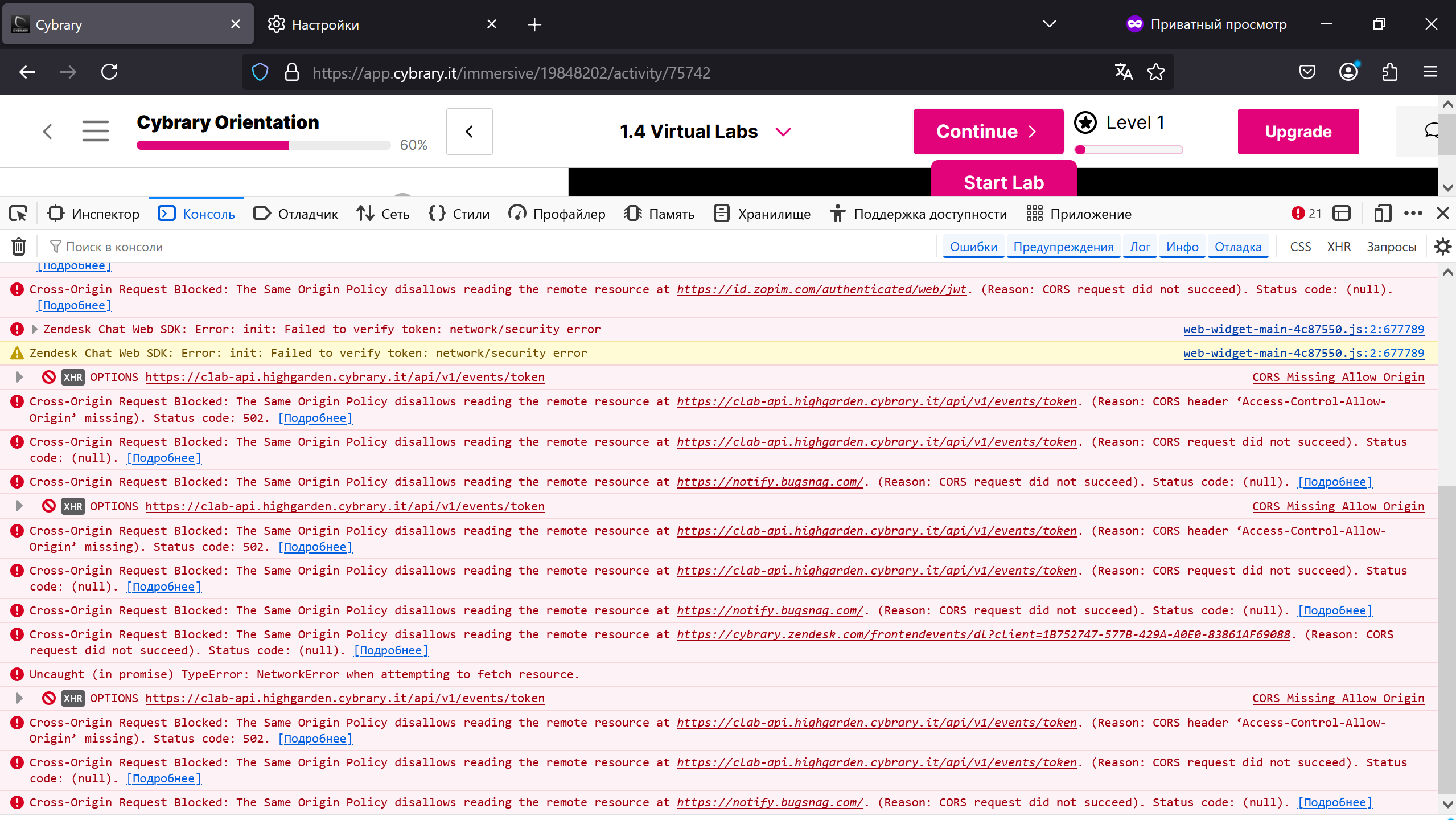
Task: Toggle the Предупреждения filter button
Action: click(1063, 247)
